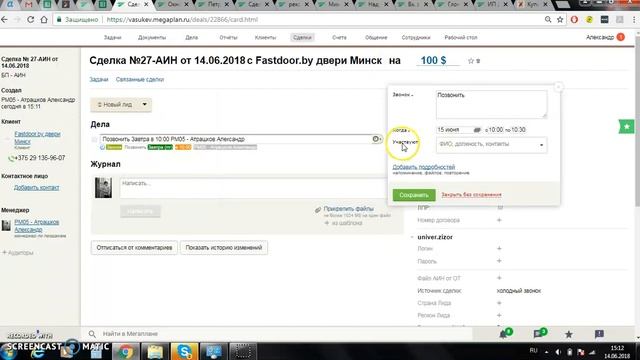Viewport: 640px width, 360px height.
Task: Close the call popup with round X
Action: pyautogui.click(x=558, y=87)
